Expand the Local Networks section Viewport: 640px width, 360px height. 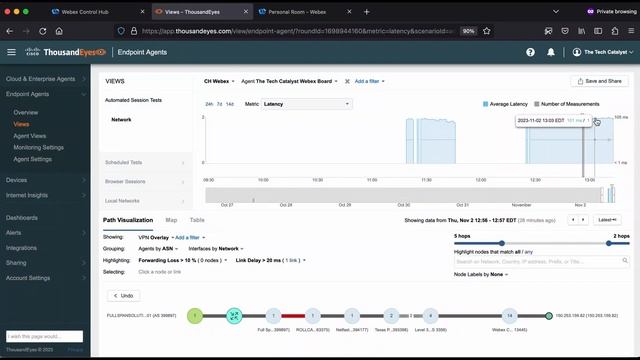point(145,201)
